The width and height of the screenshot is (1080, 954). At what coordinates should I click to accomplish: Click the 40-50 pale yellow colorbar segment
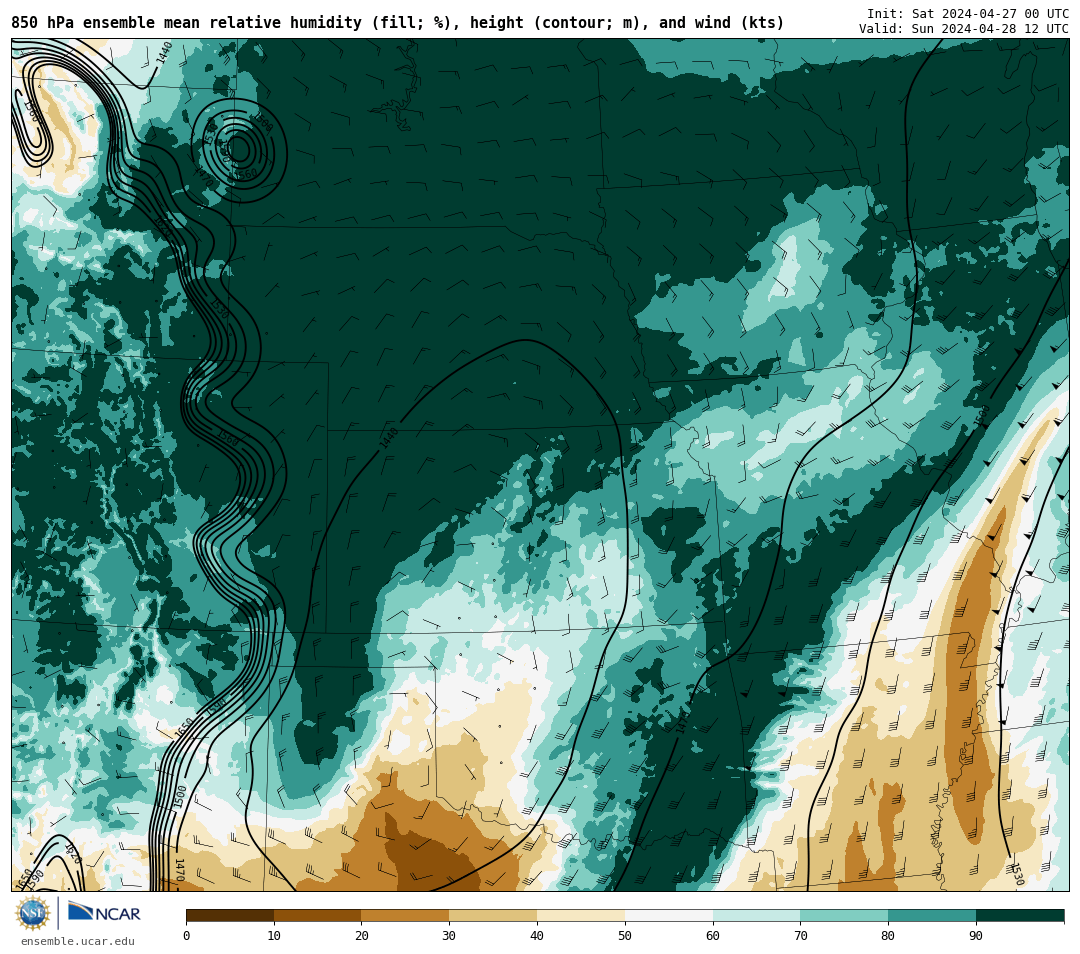pos(581,915)
